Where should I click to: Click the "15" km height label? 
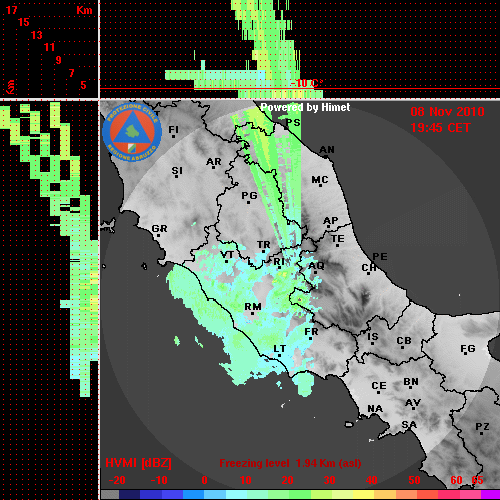point(24,22)
